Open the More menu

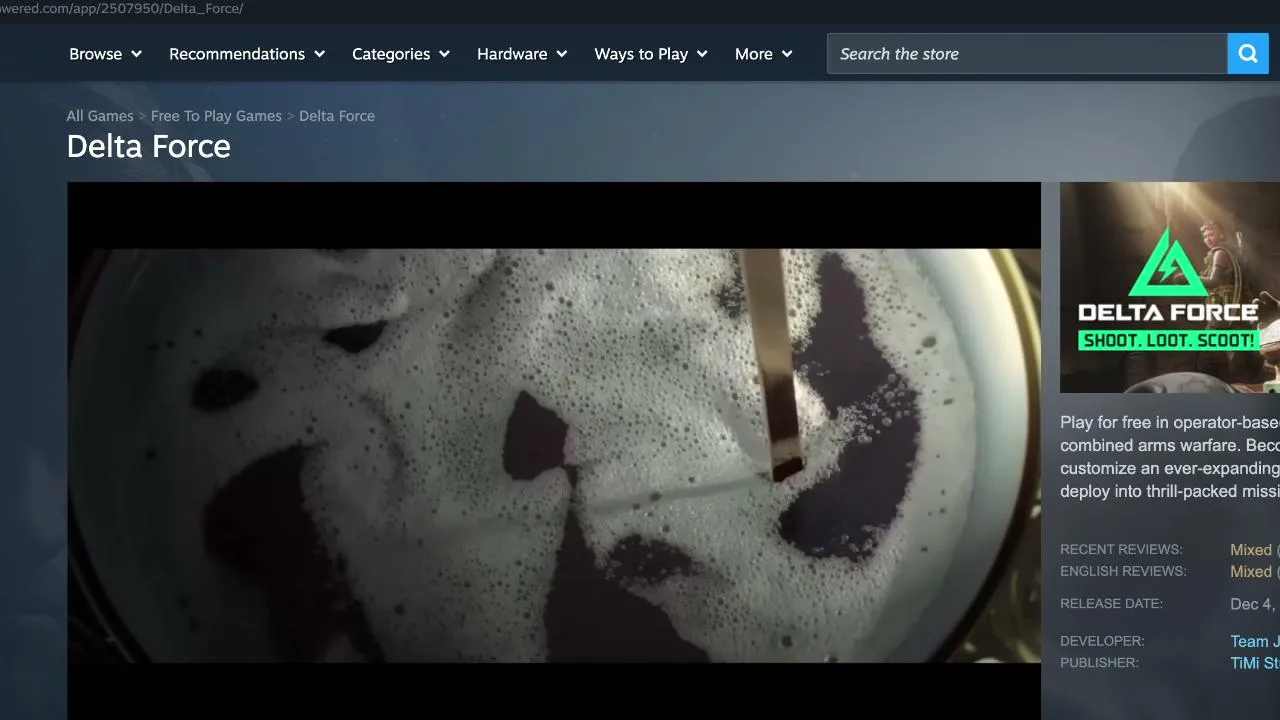coord(764,54)
